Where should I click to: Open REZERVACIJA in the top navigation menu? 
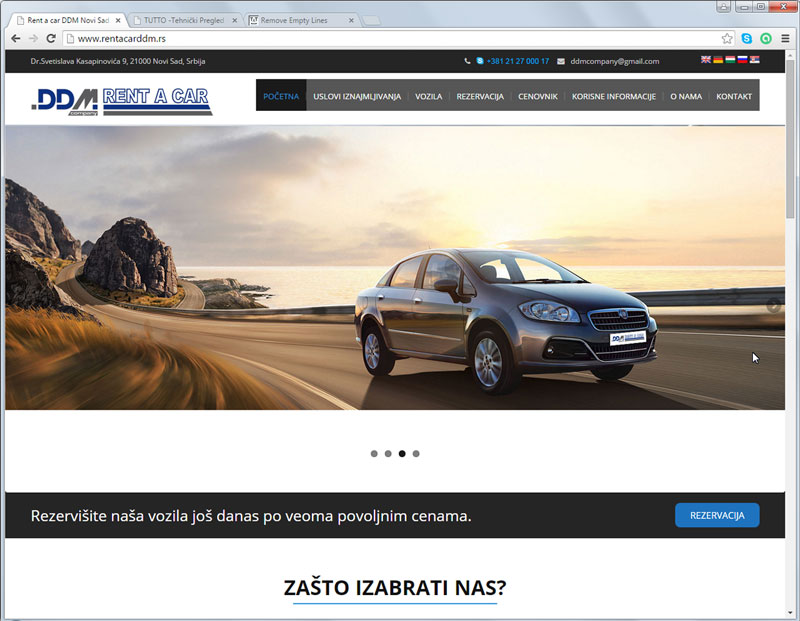point(480,96)
